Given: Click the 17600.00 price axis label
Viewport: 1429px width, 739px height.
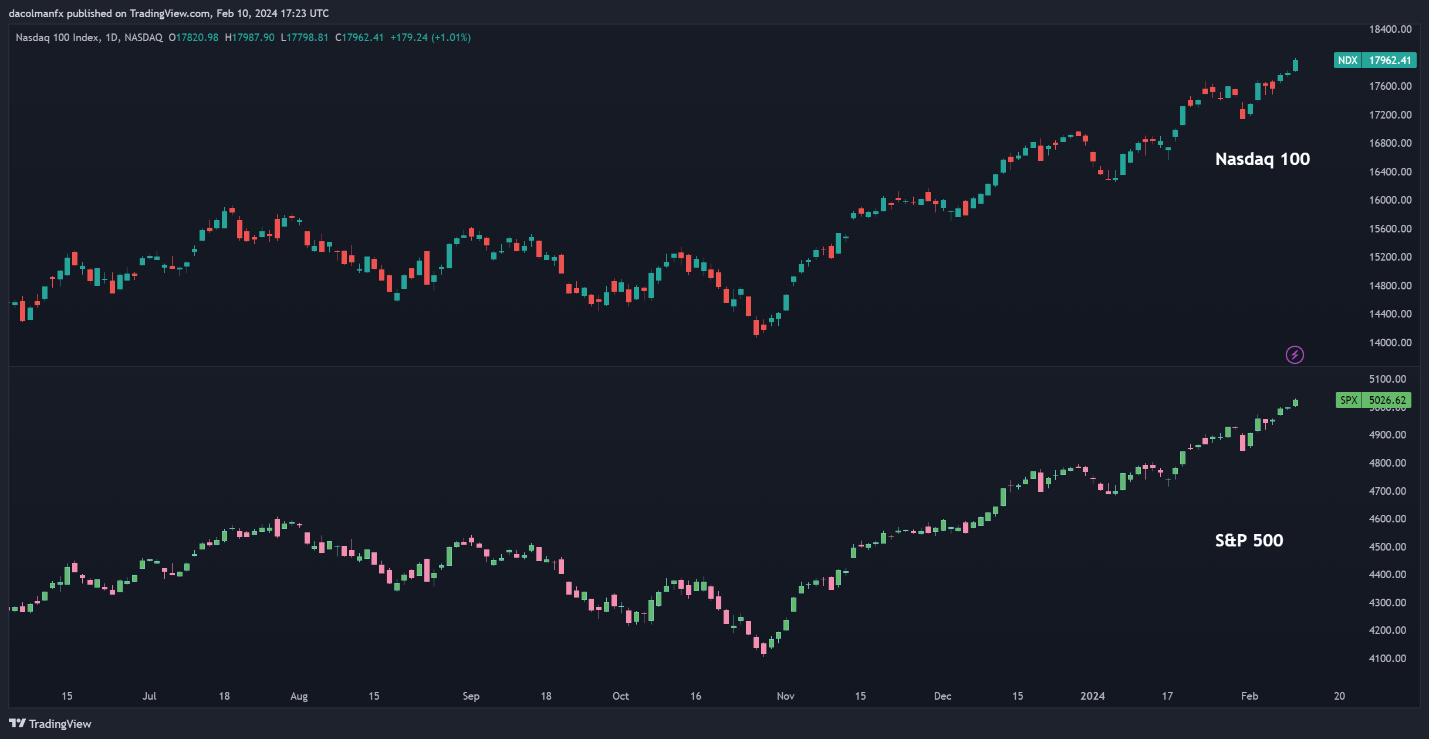Looking at the screenshot, I should tap(1390, 86).
